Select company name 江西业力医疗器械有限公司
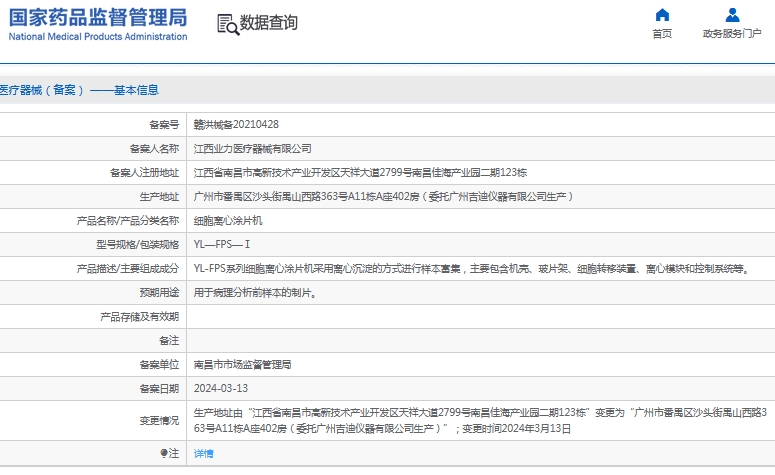The width and height of the screenshot is (775, 475). (253, 148)
